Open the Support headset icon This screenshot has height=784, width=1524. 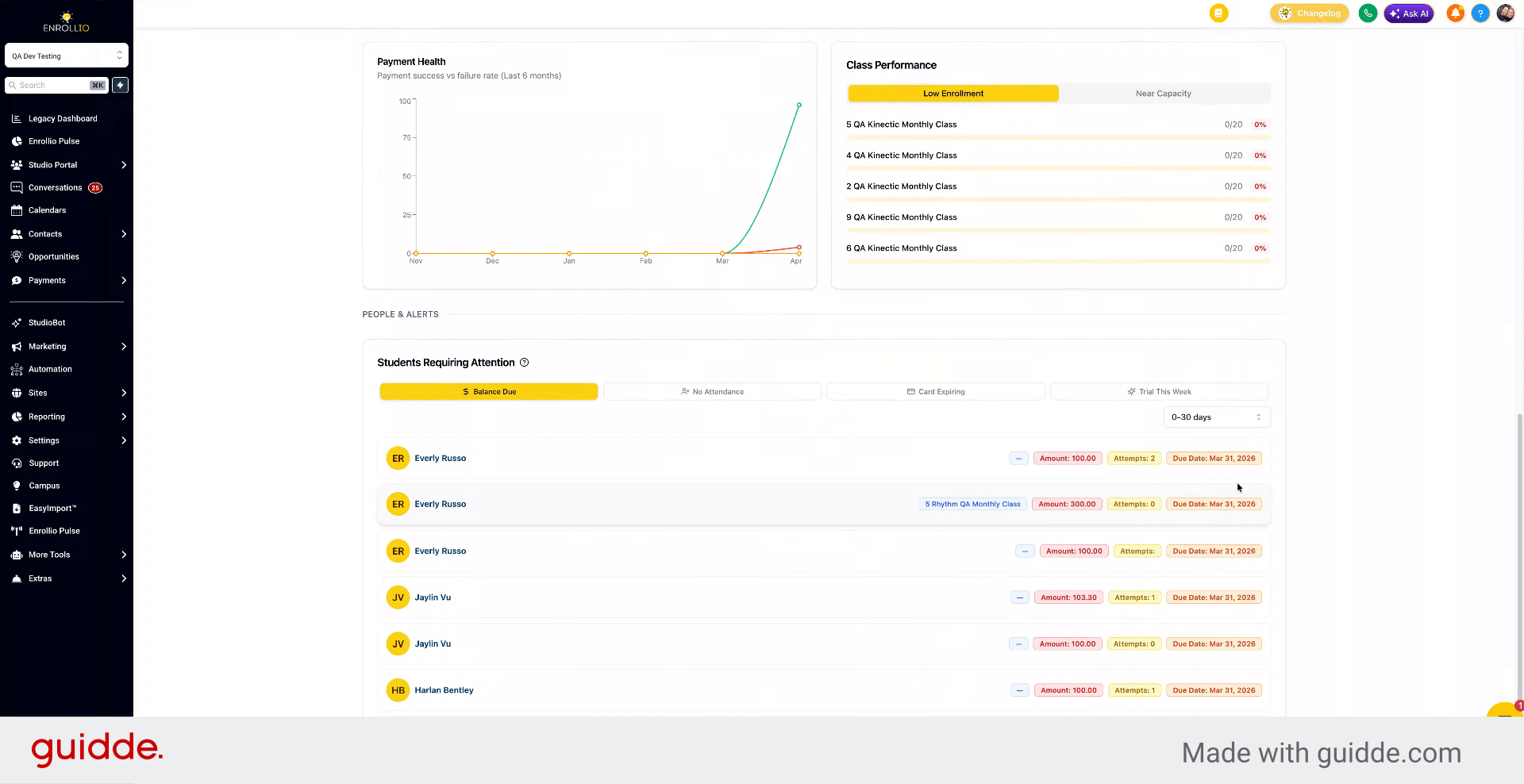click(17, 463)
